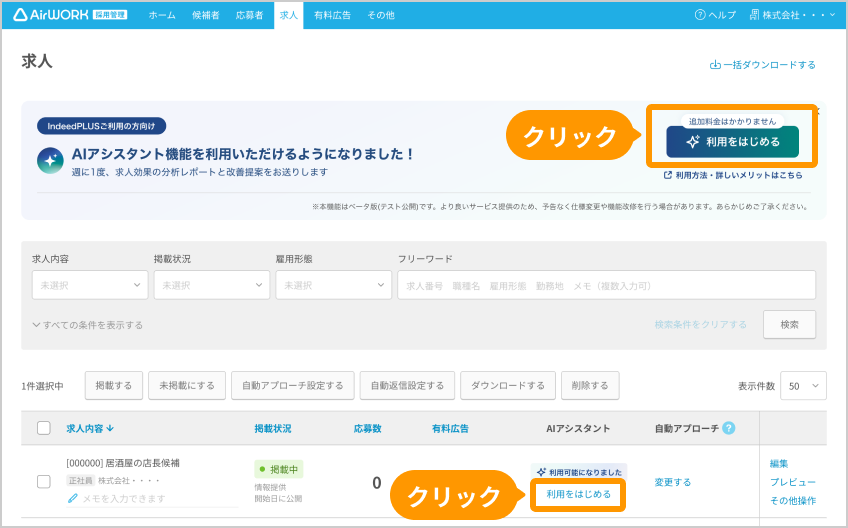Open the 表示件数 50 dropdown
Screen dimensions: 848x528
(803, 386)
